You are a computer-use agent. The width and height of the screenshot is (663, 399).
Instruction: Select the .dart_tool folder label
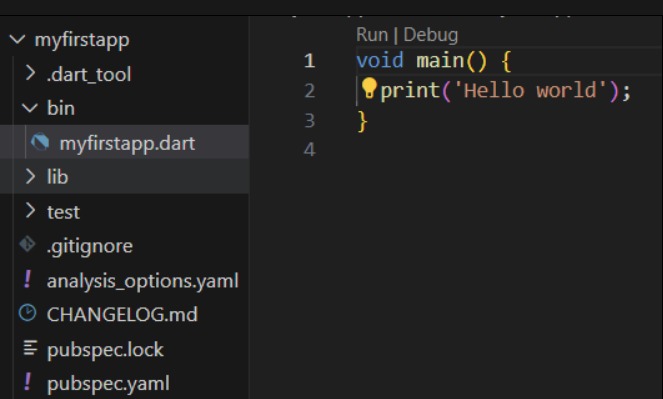point(89,74)
